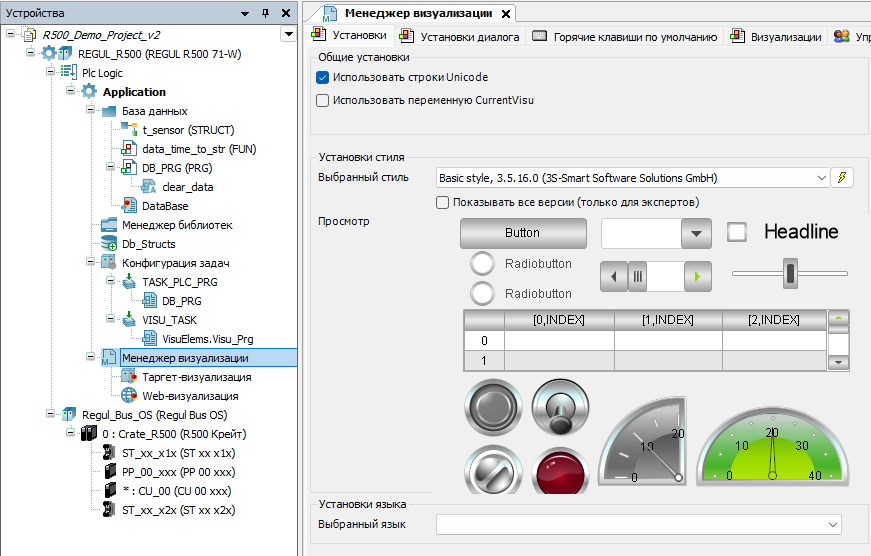871x556 pixels.
Task: Disable Использовать строки Unicode checkbox
Action: click(322, 77)
